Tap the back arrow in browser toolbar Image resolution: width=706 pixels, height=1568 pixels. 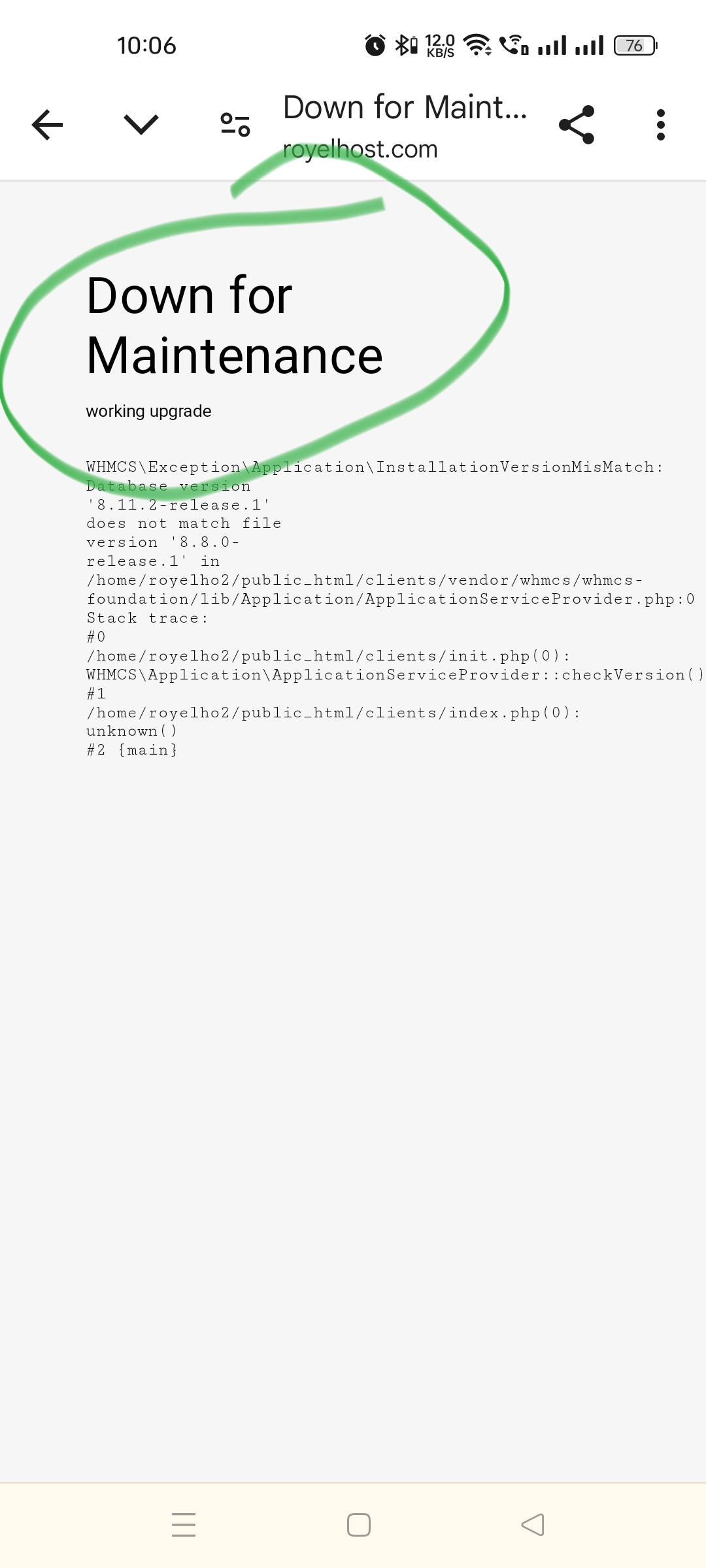point(47,125)
